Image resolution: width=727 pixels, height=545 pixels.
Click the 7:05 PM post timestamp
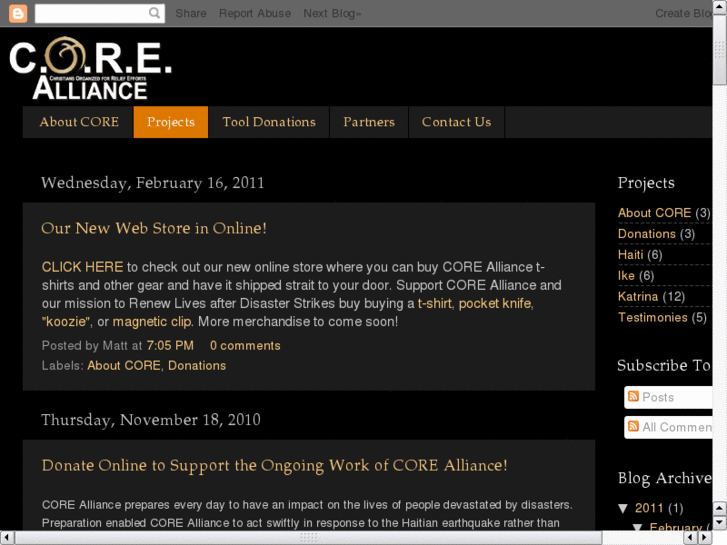(170, 346)
